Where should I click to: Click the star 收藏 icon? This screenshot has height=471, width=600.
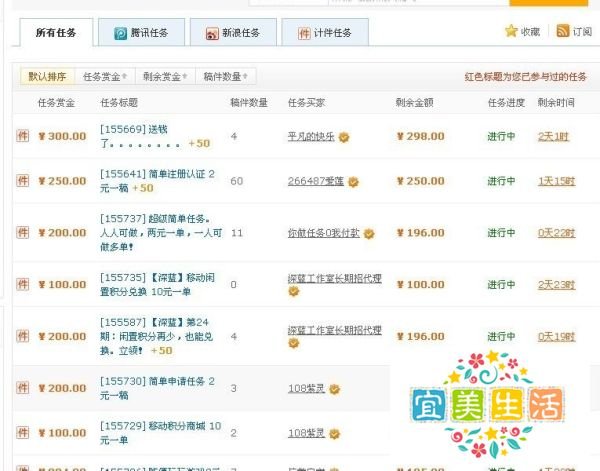coord(511,31)
